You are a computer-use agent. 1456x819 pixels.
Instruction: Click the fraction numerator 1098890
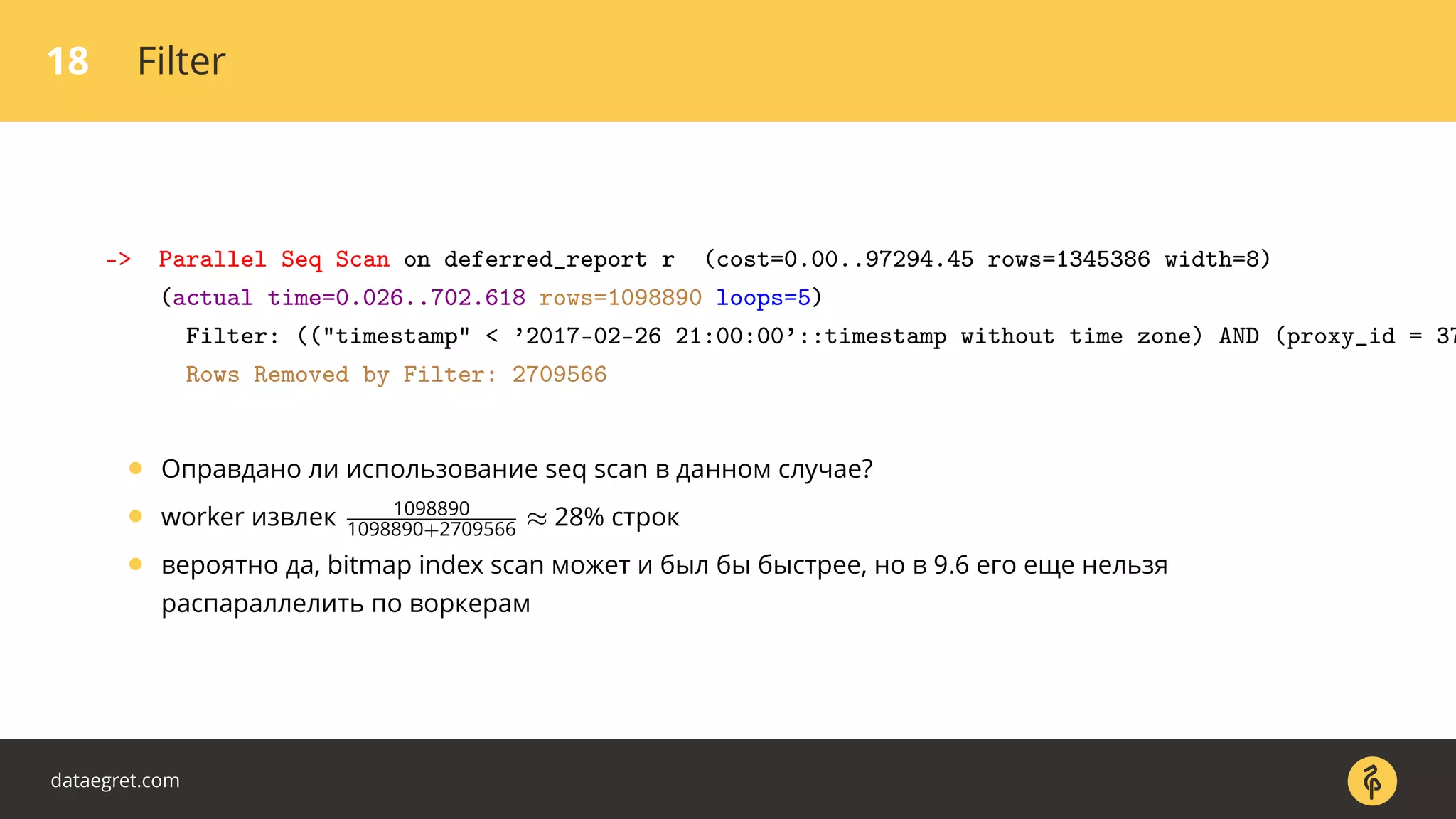pyautogui.click(x=432, y=508)
